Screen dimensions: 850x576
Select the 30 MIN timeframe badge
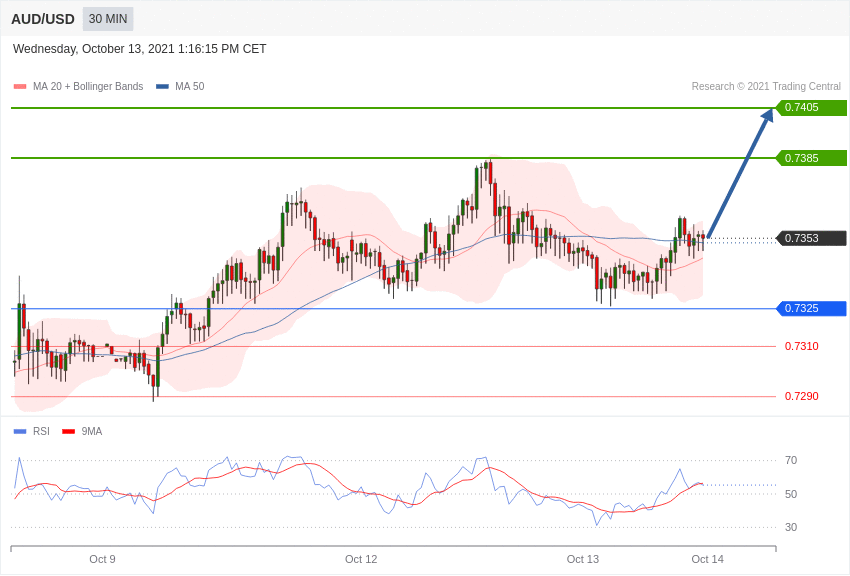click(x=108, y=19)
